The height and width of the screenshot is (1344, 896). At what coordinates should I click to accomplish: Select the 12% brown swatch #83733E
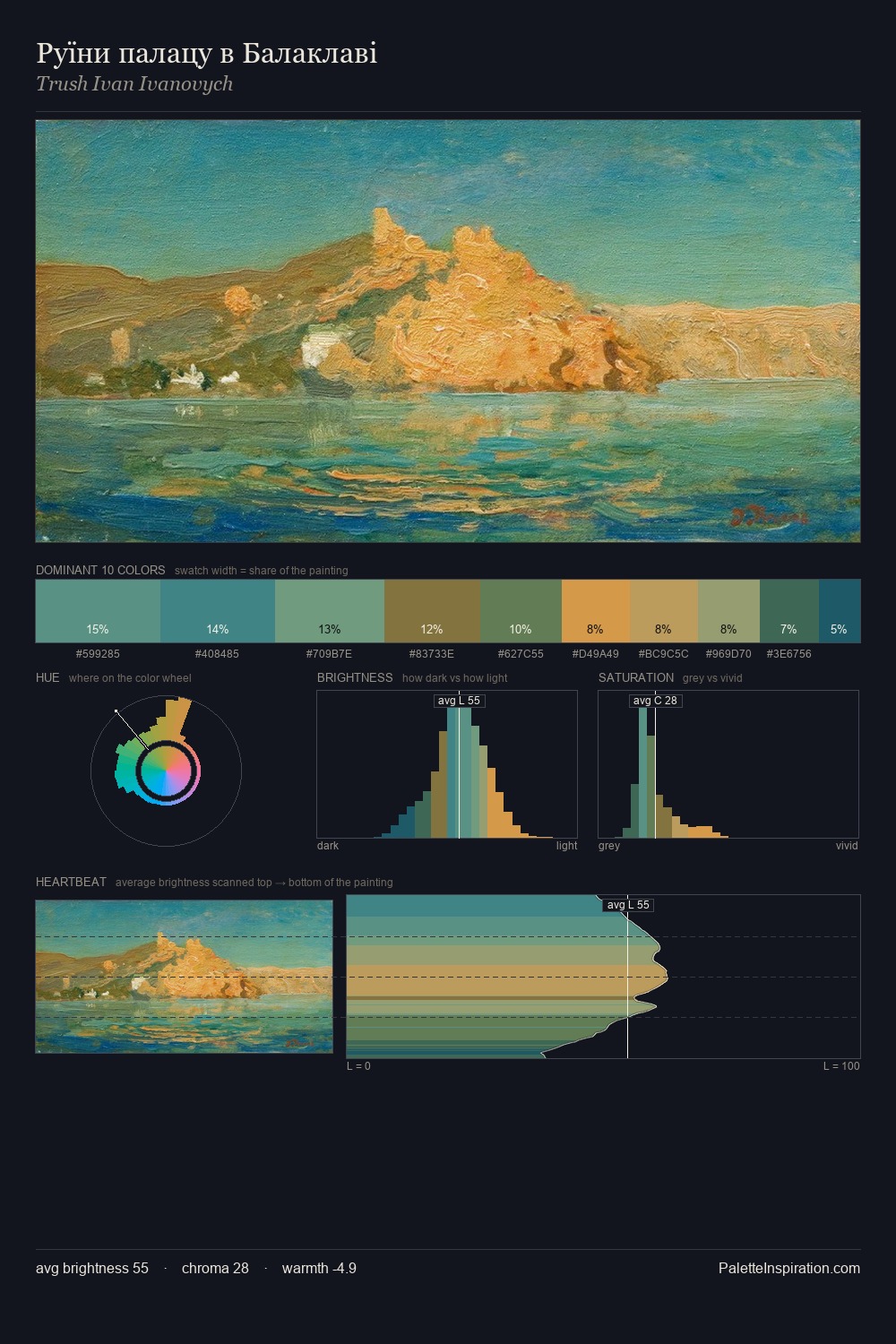432,611
